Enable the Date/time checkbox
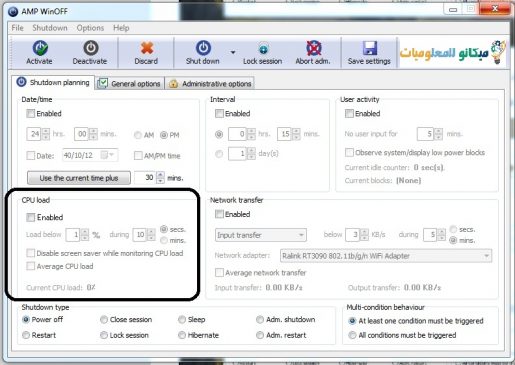515x365 pixels. [31, 114]
